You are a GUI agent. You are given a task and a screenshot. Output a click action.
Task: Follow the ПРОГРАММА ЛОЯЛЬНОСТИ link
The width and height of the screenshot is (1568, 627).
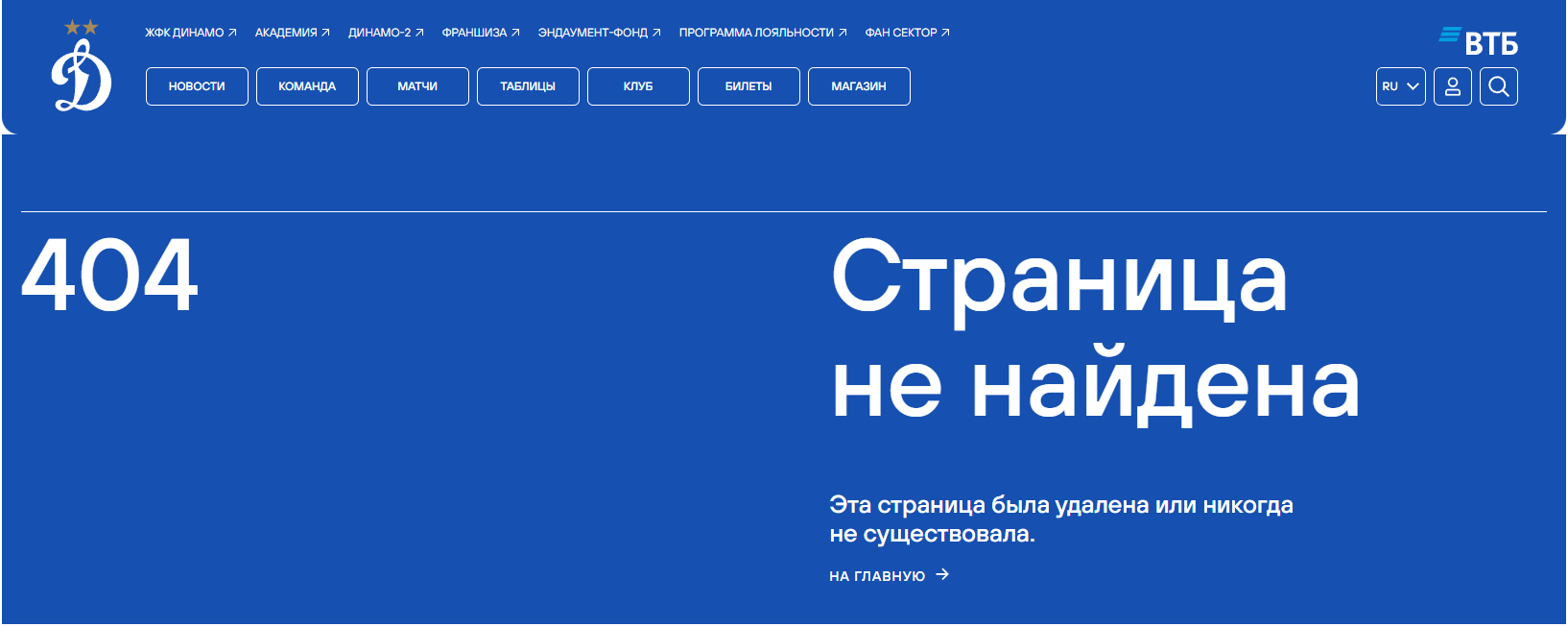(763, 33)
